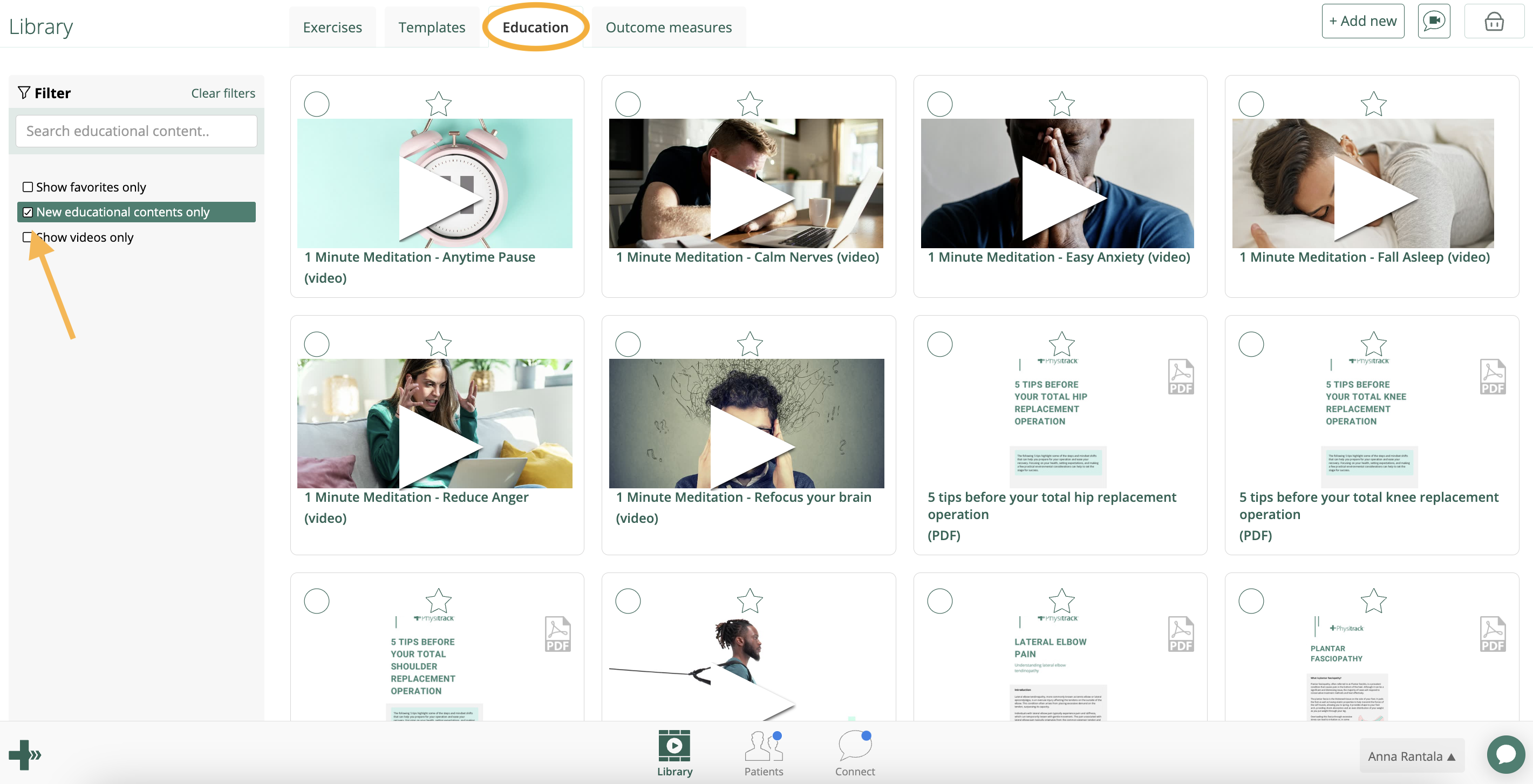This screenshot has height=784, width=1533.
Task: Open 5 tips before knee replacement title
Action: coord(1369,506)
